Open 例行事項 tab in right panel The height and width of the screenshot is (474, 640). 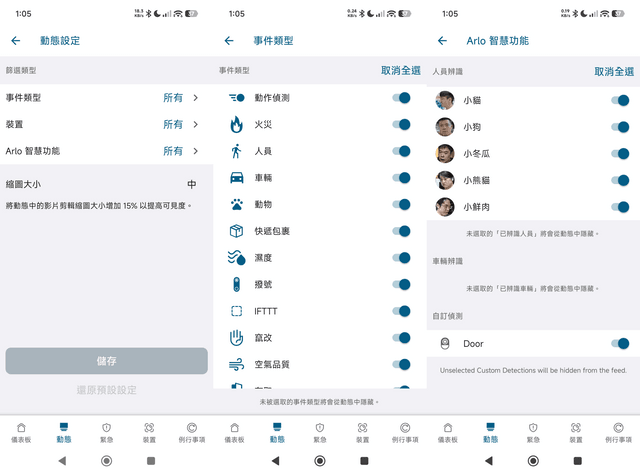pos(618,433)
